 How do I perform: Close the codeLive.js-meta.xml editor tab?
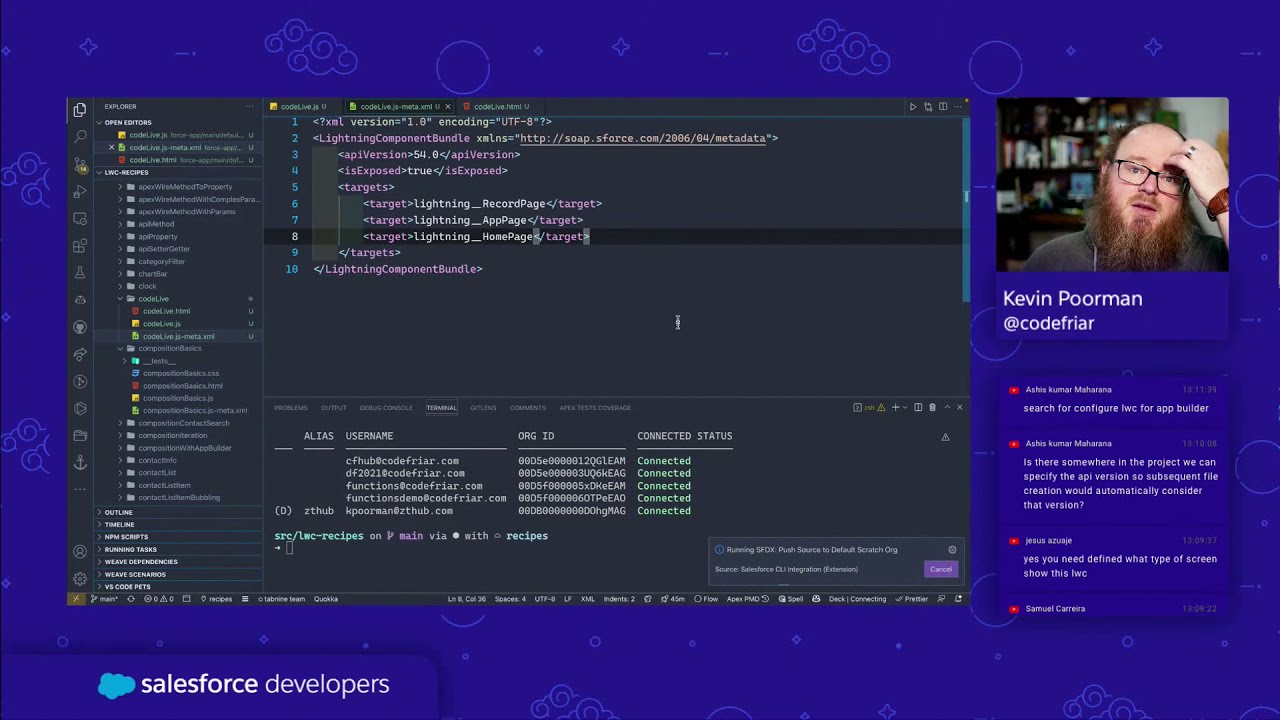click(x=447, y=107)
